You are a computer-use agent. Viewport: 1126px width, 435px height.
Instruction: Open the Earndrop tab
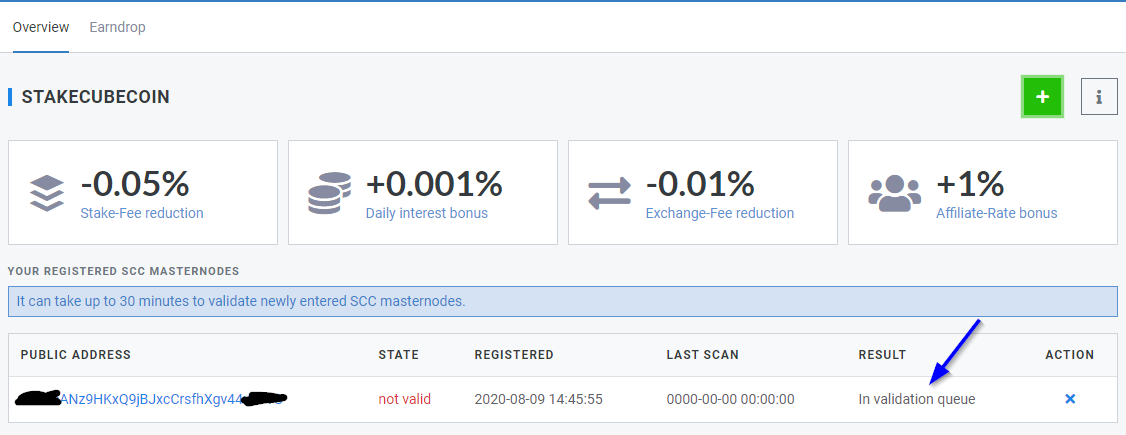117,27
